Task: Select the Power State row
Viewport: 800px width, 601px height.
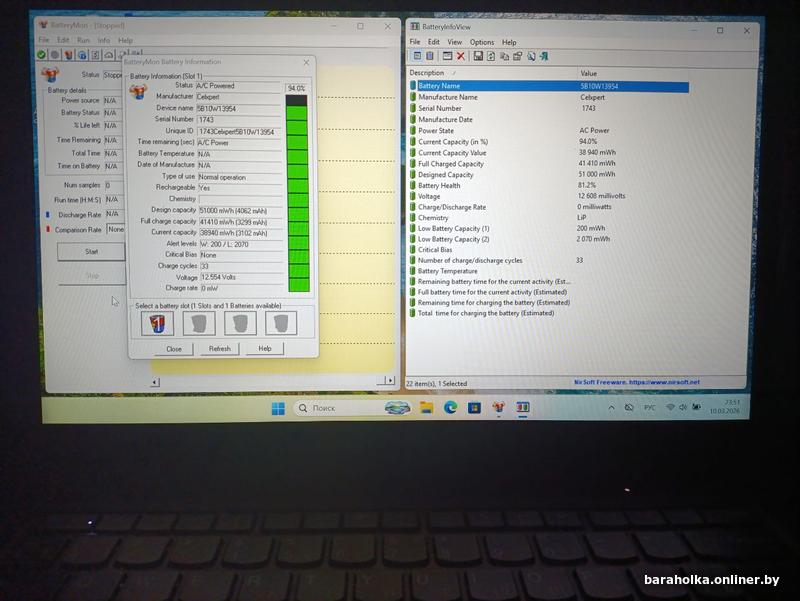Action: pos(549,131)
